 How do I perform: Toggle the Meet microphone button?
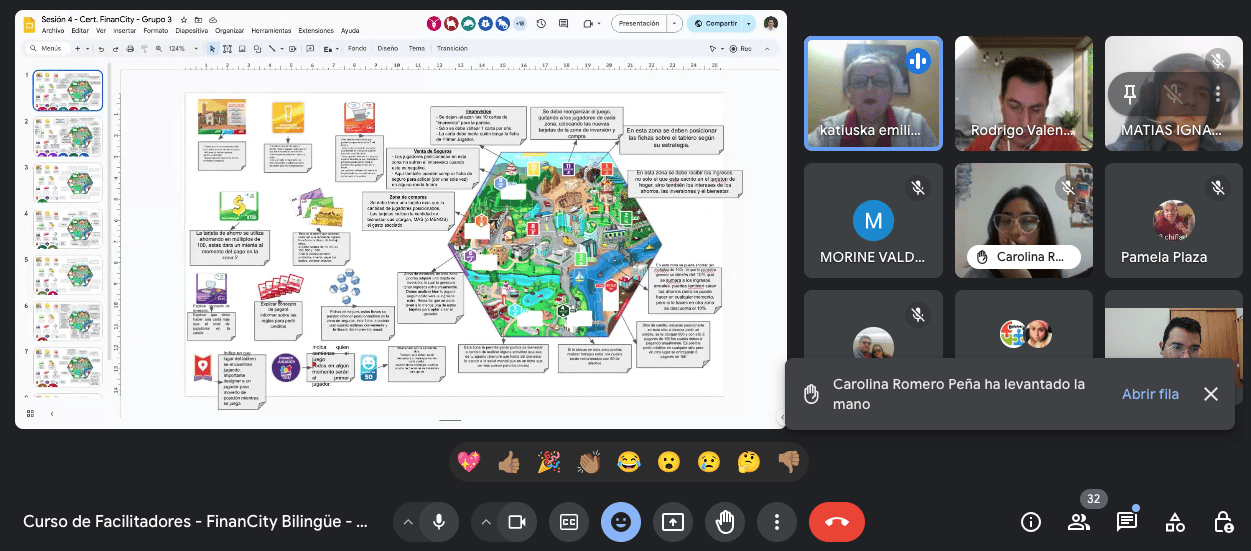pos(438,521)
